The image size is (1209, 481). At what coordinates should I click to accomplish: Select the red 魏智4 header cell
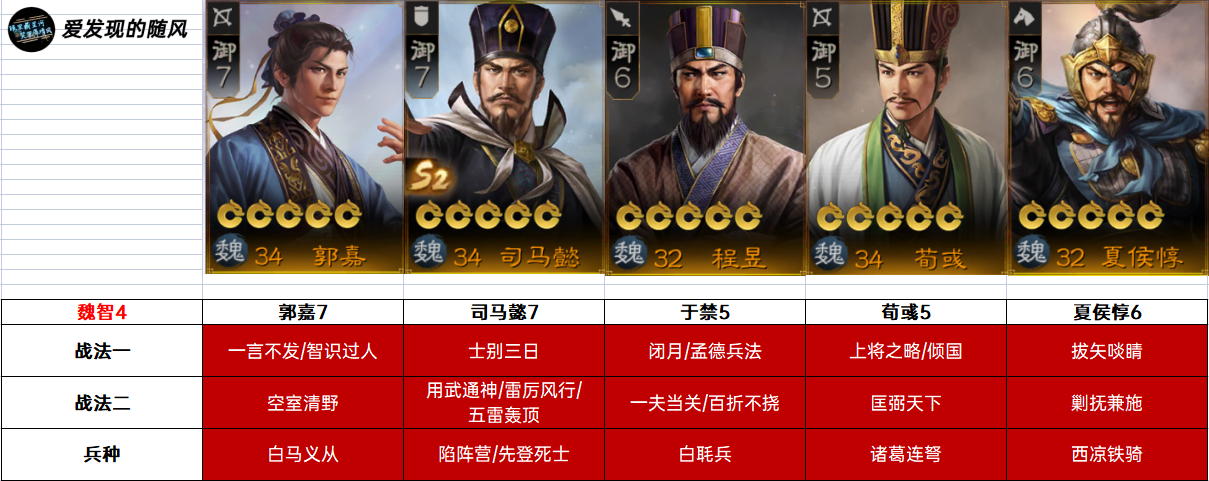(x=102, y=312)
